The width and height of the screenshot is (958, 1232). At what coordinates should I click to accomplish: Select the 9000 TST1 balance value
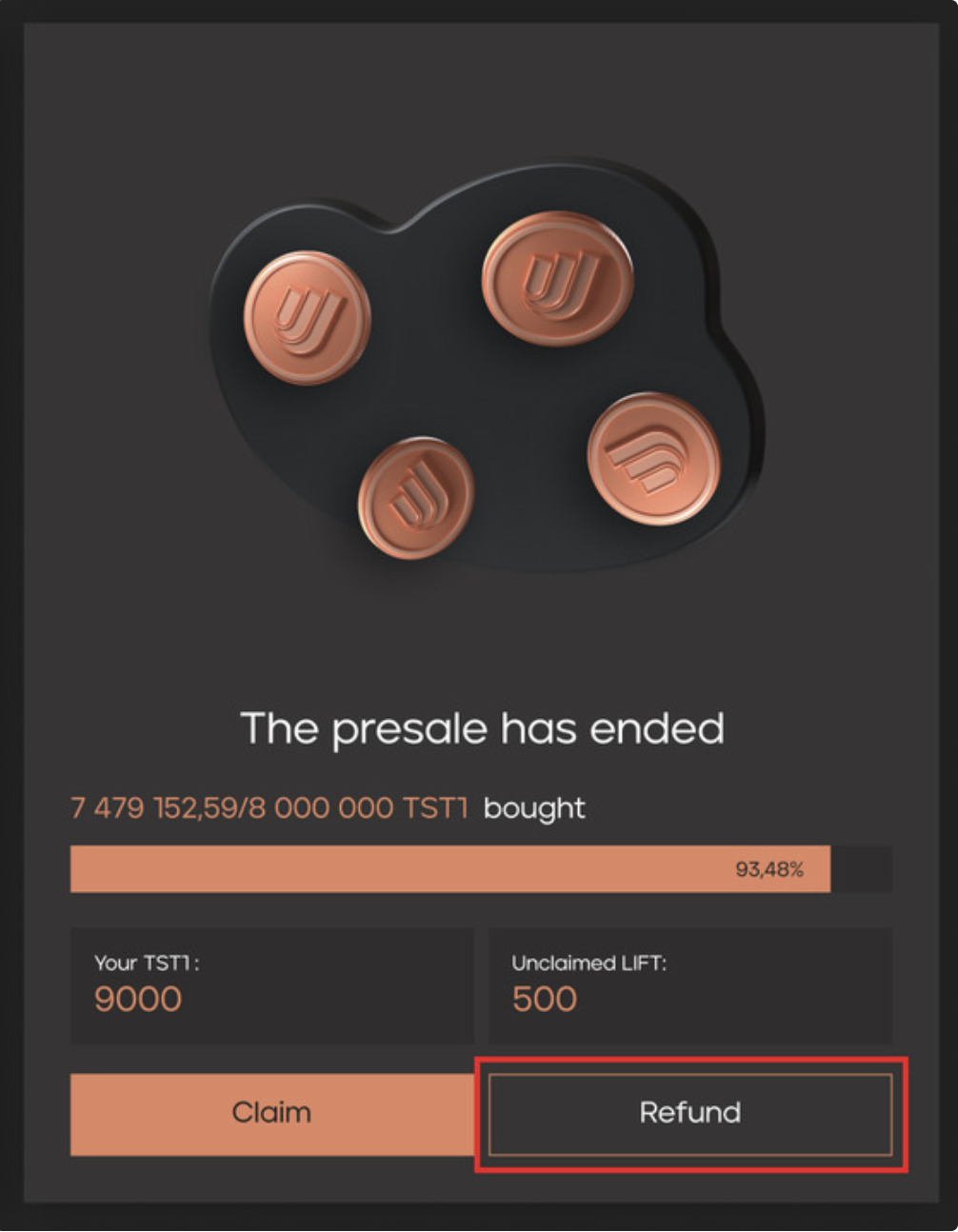[x=138, y=999]
